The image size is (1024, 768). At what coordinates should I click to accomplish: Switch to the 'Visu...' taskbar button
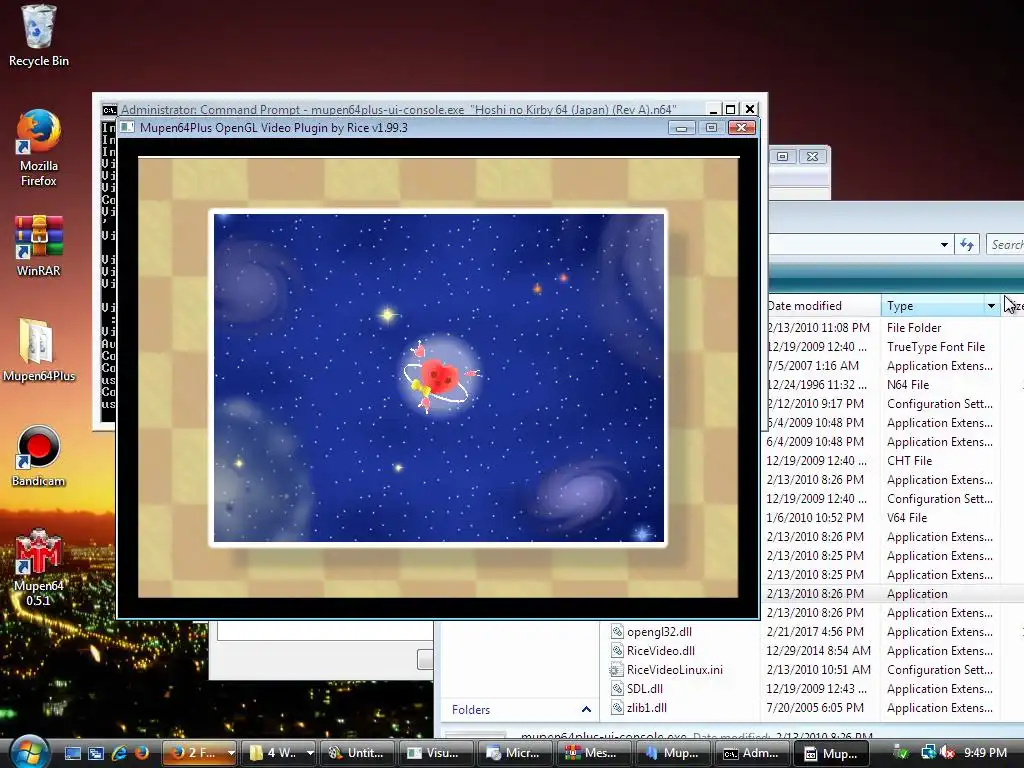point(435,753)
